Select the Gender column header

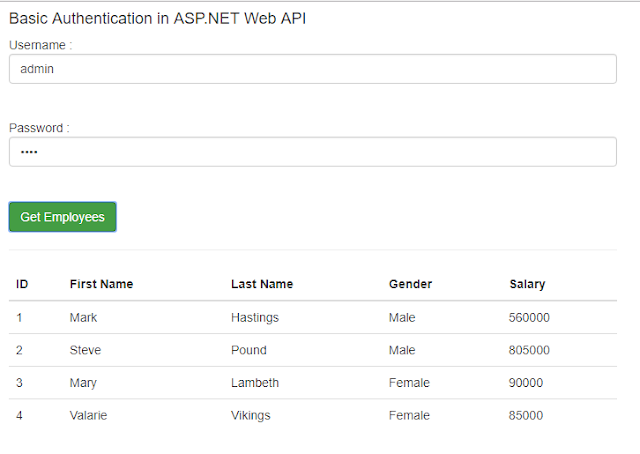tap(410, 284)
